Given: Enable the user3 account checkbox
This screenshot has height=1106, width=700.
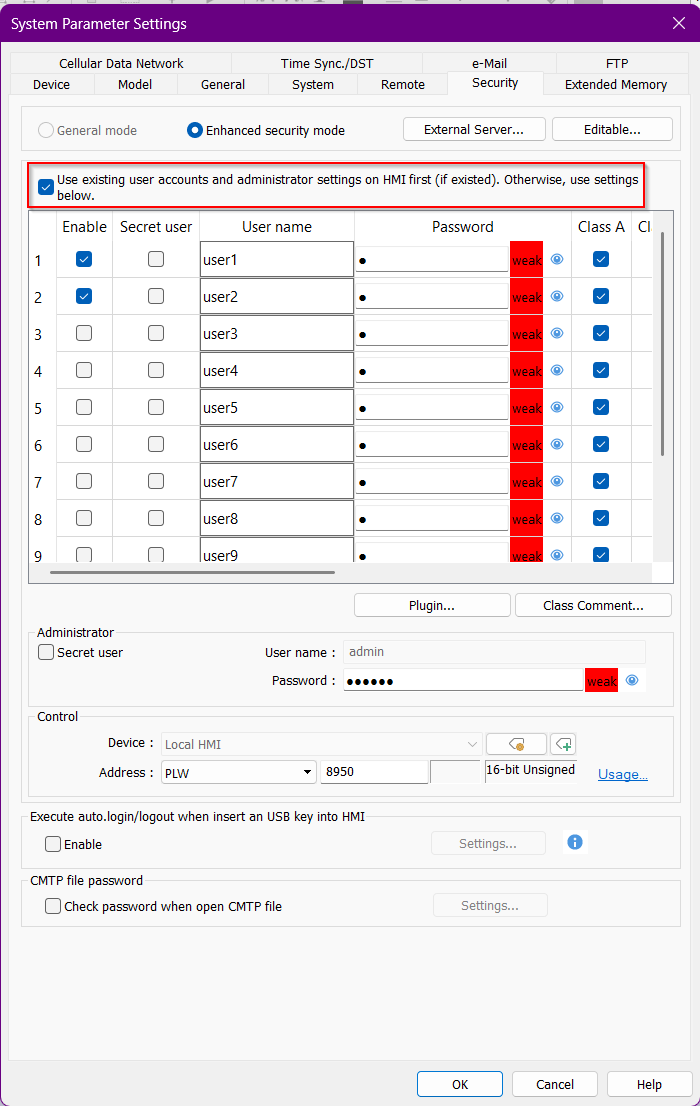Looking at the screenshot, I should pyautogui.click(x=84, y=333).
